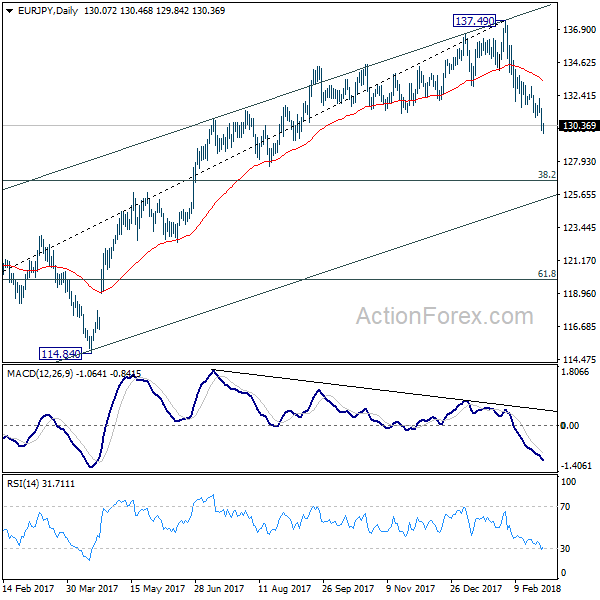Click the 11 Aug 2017 date label

tap(279, 590)
